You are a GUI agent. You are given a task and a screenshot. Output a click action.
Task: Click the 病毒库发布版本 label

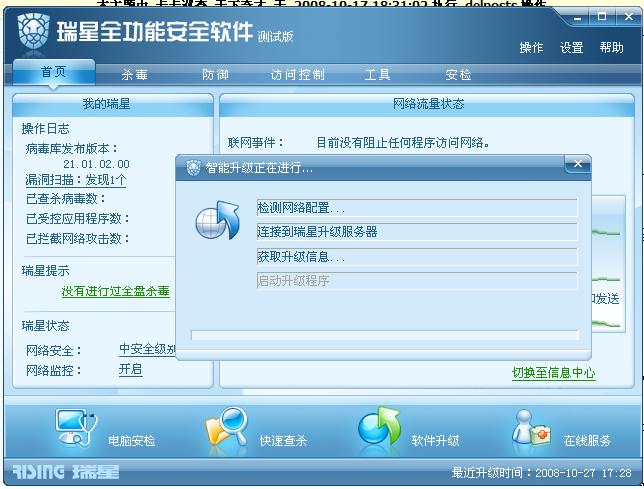[71, 149]
